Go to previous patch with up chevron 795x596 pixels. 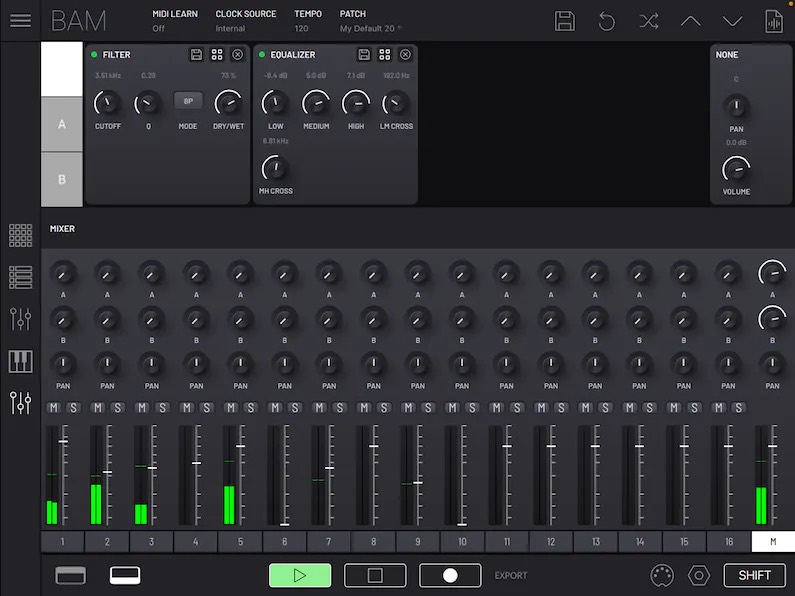[691, 21]
